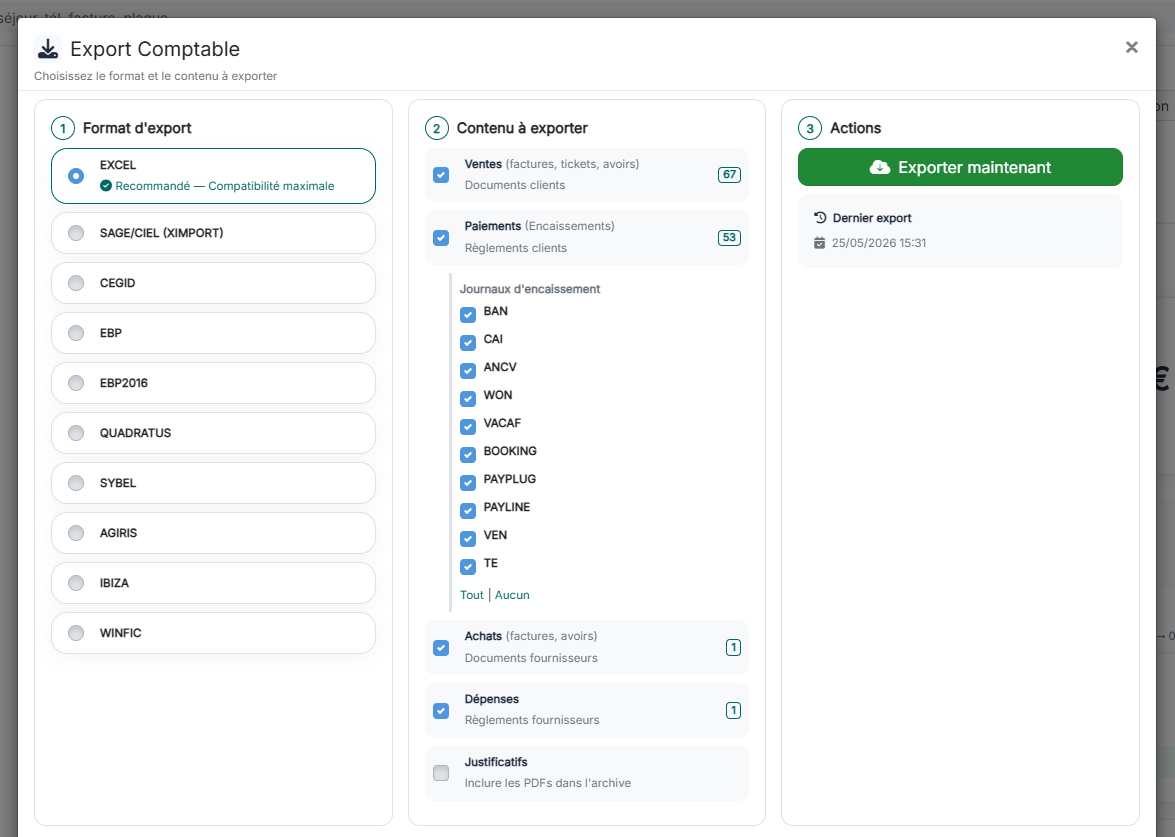Uncheck the Paiements content checkbox
The image size is (1175, 837).
tap(441, 238)
